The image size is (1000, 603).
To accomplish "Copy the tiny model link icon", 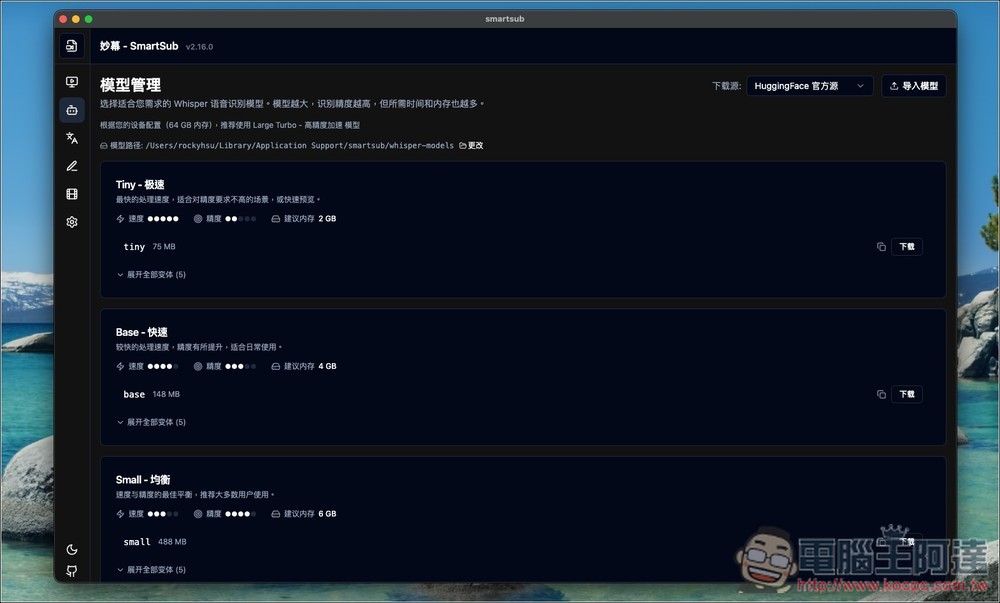I will click(x=881, y=247).
